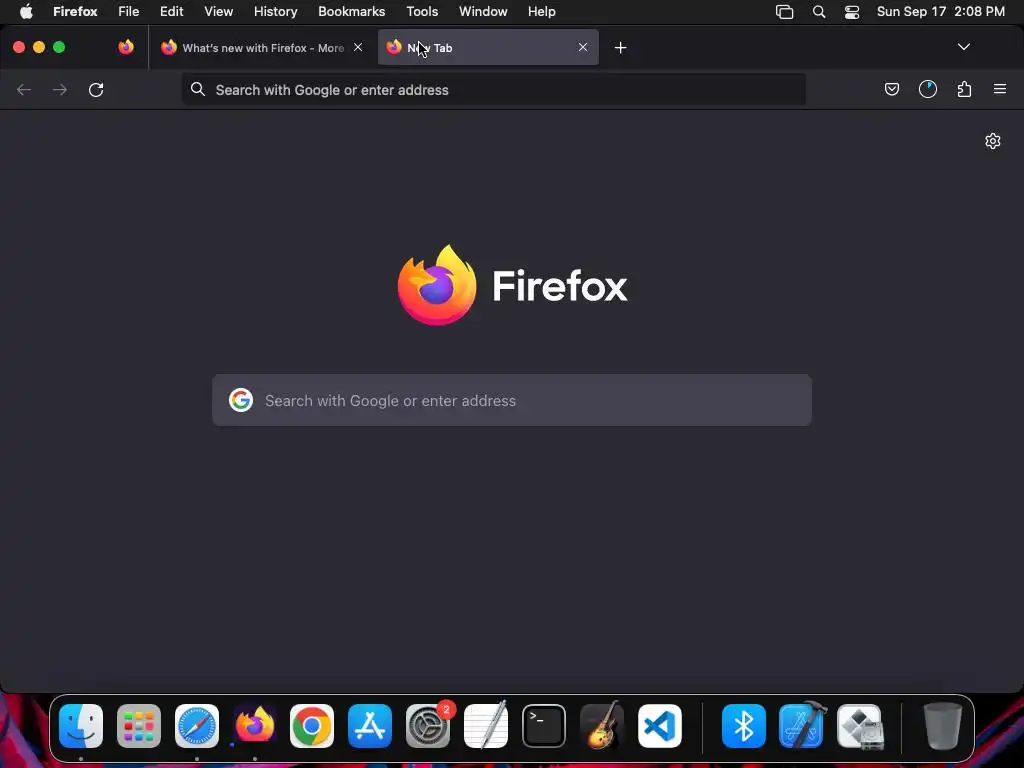This screenshot has width=1024, height=768.
Task: Launch Google Chrome from the Dock
Action: point(312,726)
